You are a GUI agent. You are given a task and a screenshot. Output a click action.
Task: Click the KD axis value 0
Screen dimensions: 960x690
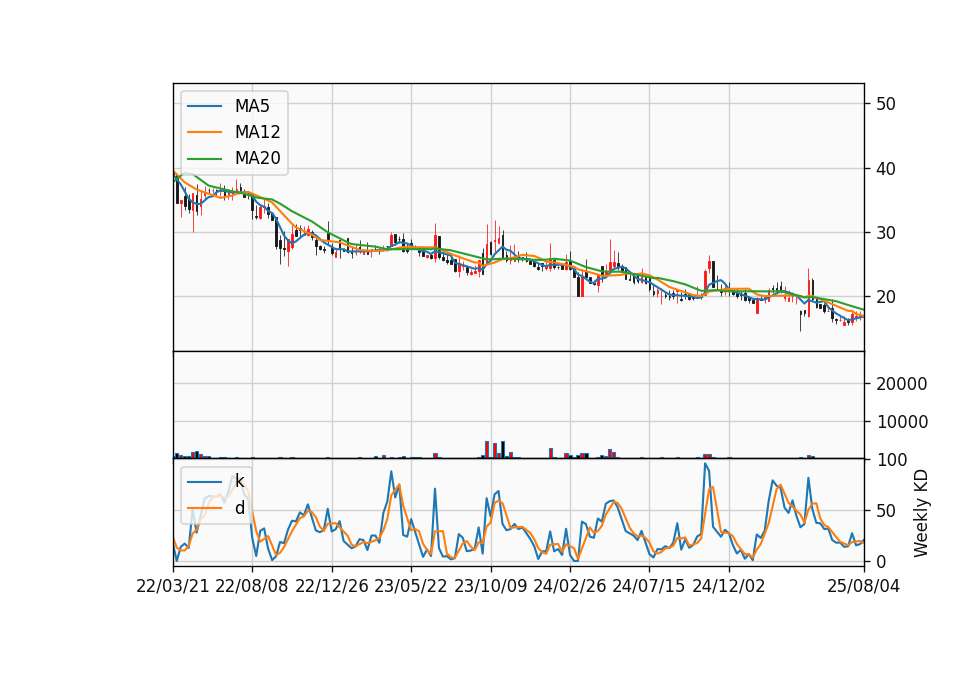coord(881,561)
